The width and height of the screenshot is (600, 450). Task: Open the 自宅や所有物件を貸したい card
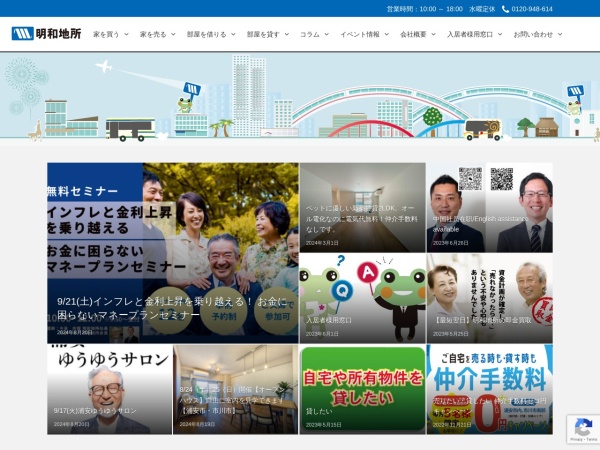[363, 389]
